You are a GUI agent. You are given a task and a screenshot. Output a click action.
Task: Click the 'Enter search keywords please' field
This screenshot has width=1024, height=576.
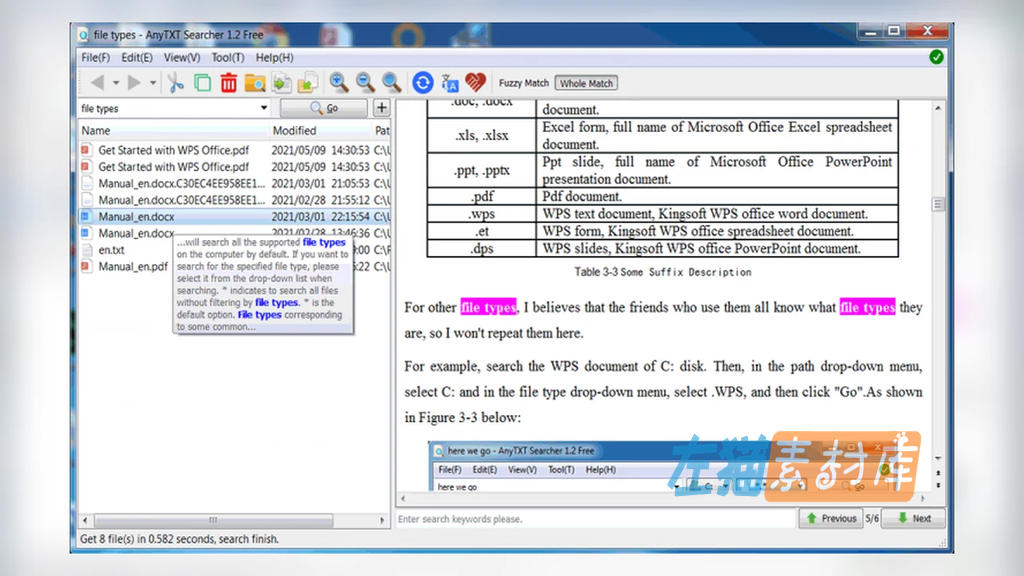[596, 519]
